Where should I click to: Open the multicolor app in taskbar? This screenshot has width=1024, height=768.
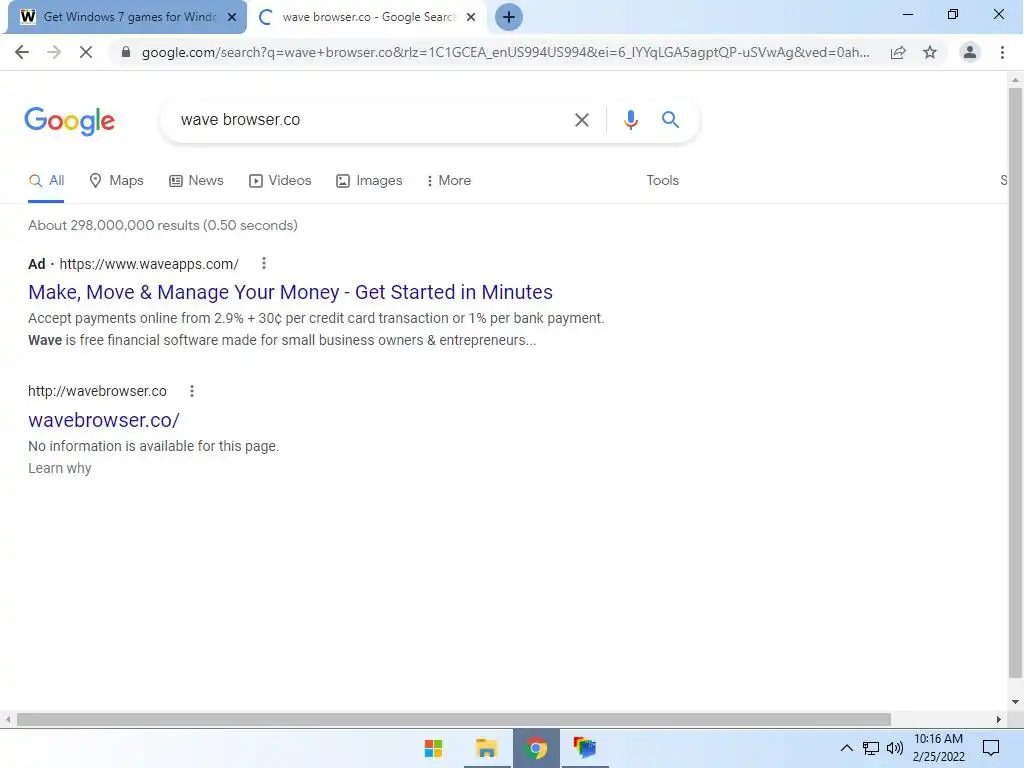(585, 748)
